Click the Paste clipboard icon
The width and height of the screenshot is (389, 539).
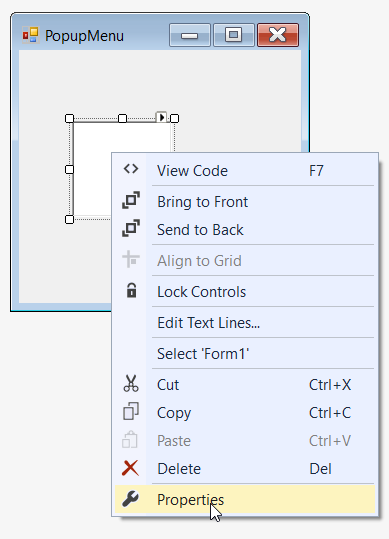[x=130, y=439]
